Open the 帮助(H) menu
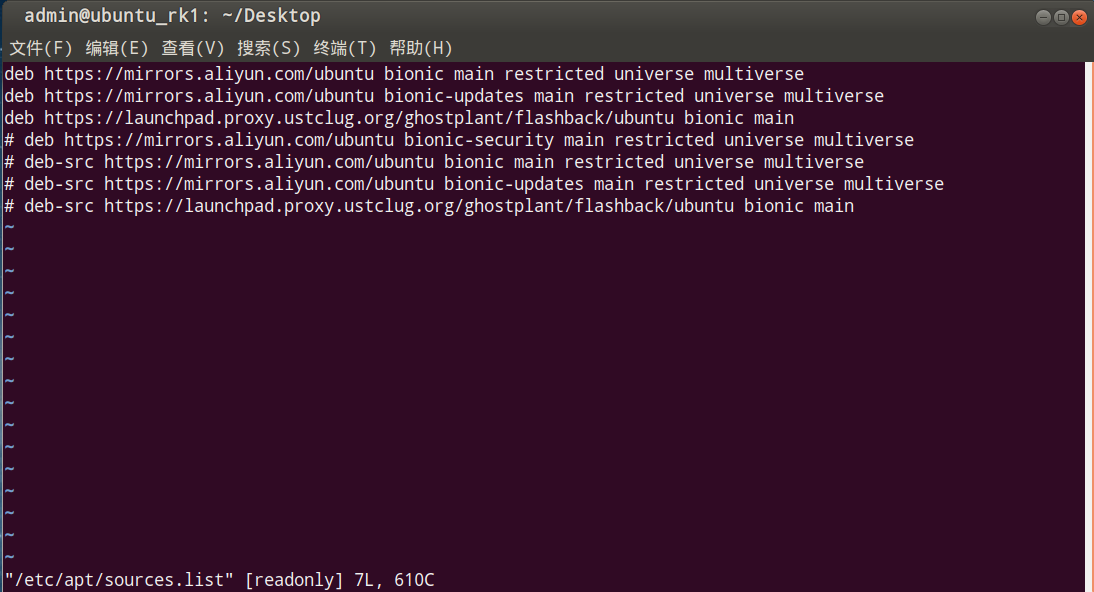This screenshot has width=1094, height=592. 421,48
